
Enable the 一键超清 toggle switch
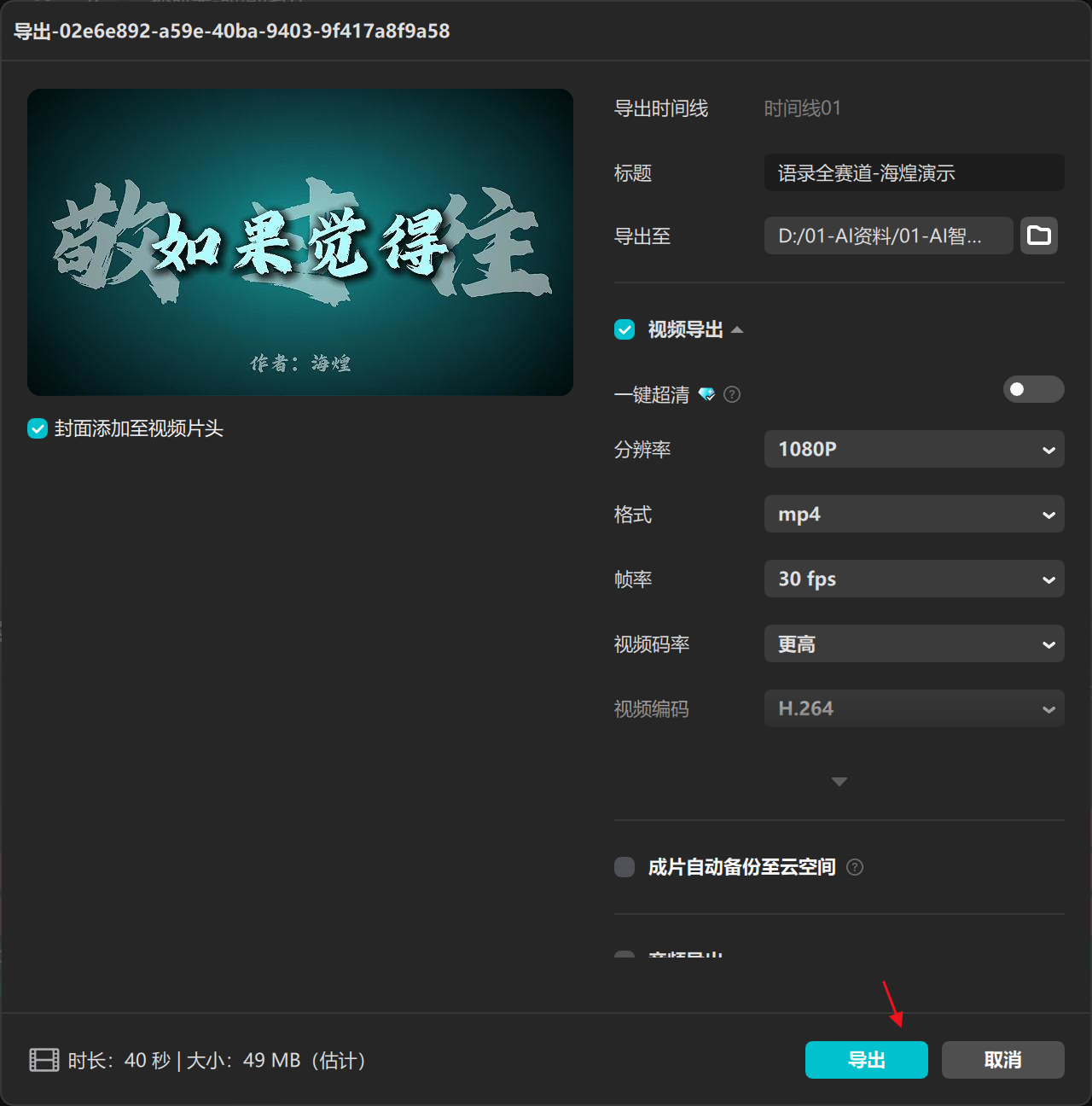pyautogui.click(x=1033, y=389)
